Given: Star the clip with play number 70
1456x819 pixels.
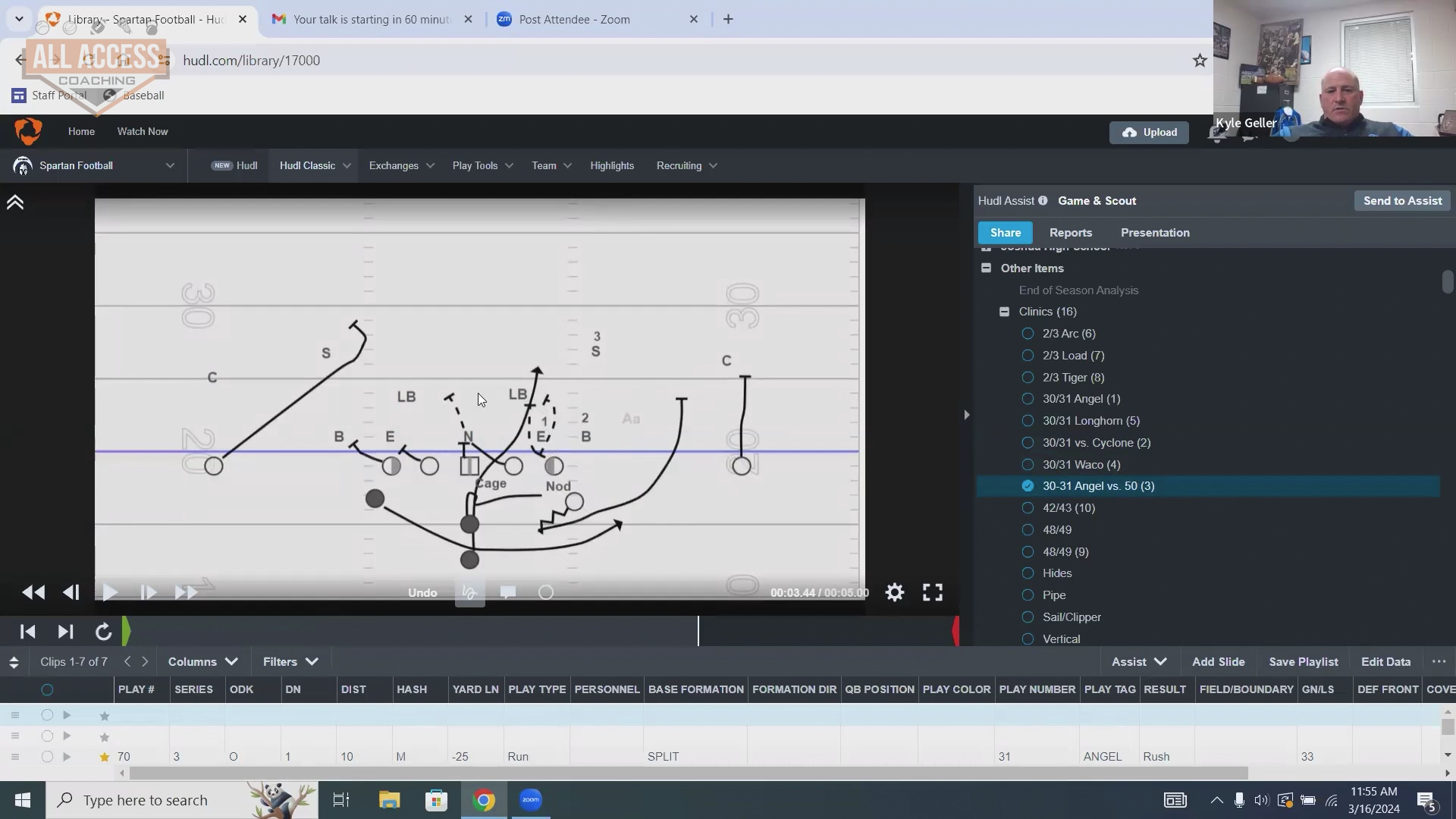Looking at the screenshot, I should click(105, 757).
